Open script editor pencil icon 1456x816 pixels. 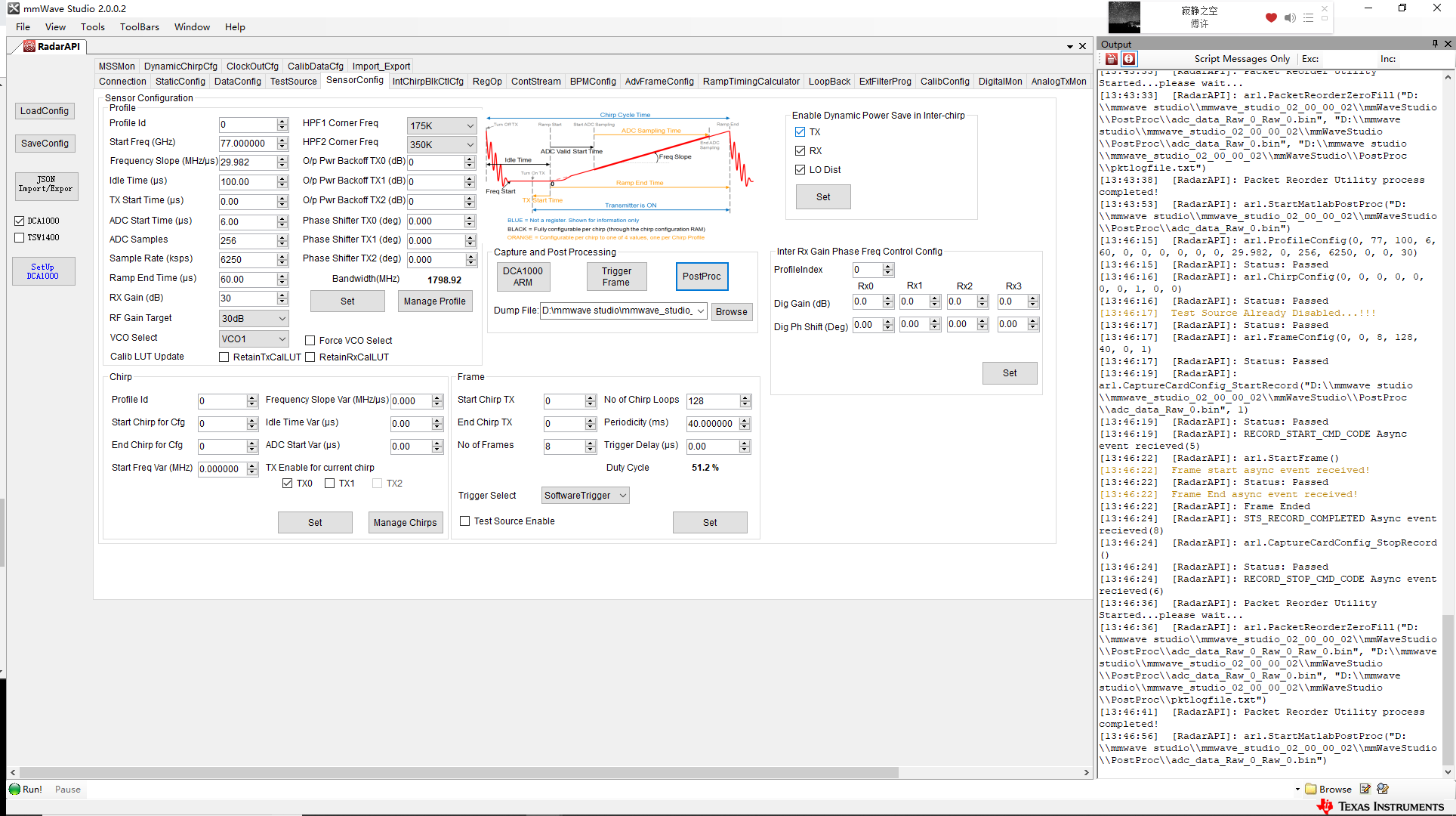tap(1365, 789)
